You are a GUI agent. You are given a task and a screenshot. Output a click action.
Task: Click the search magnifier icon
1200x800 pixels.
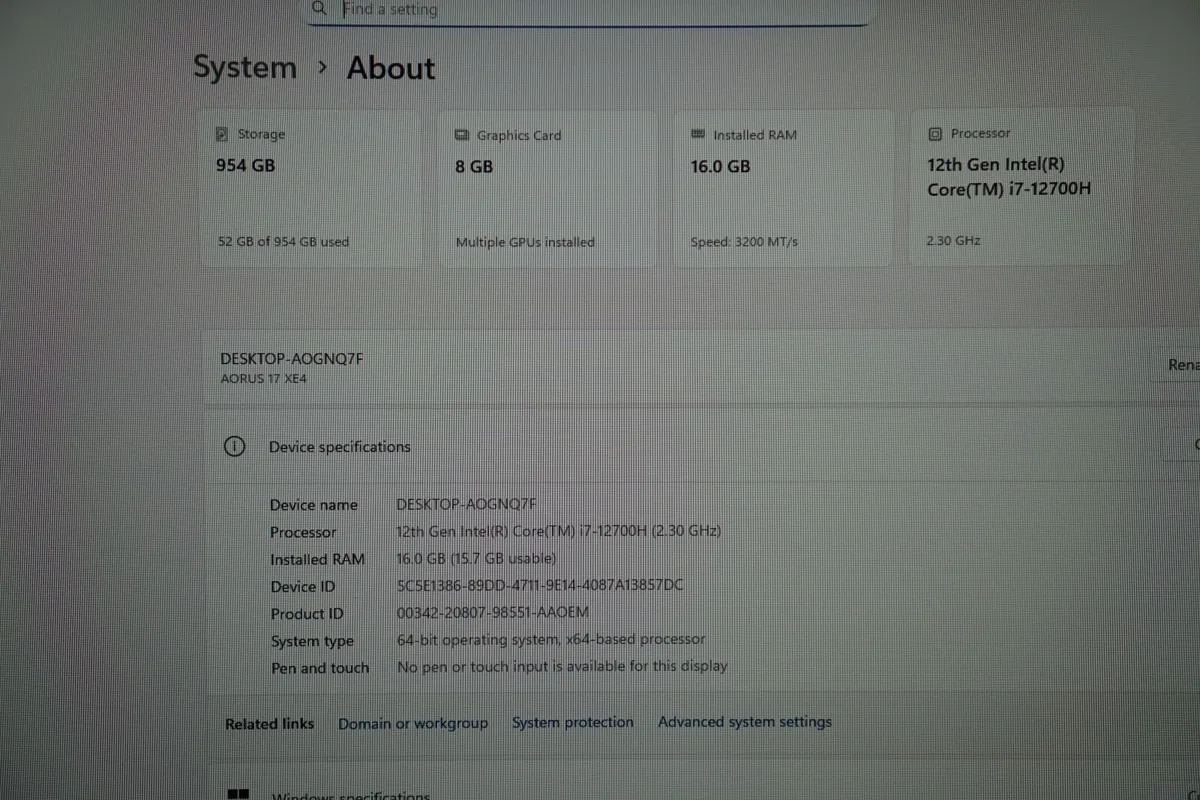point(319,8)
